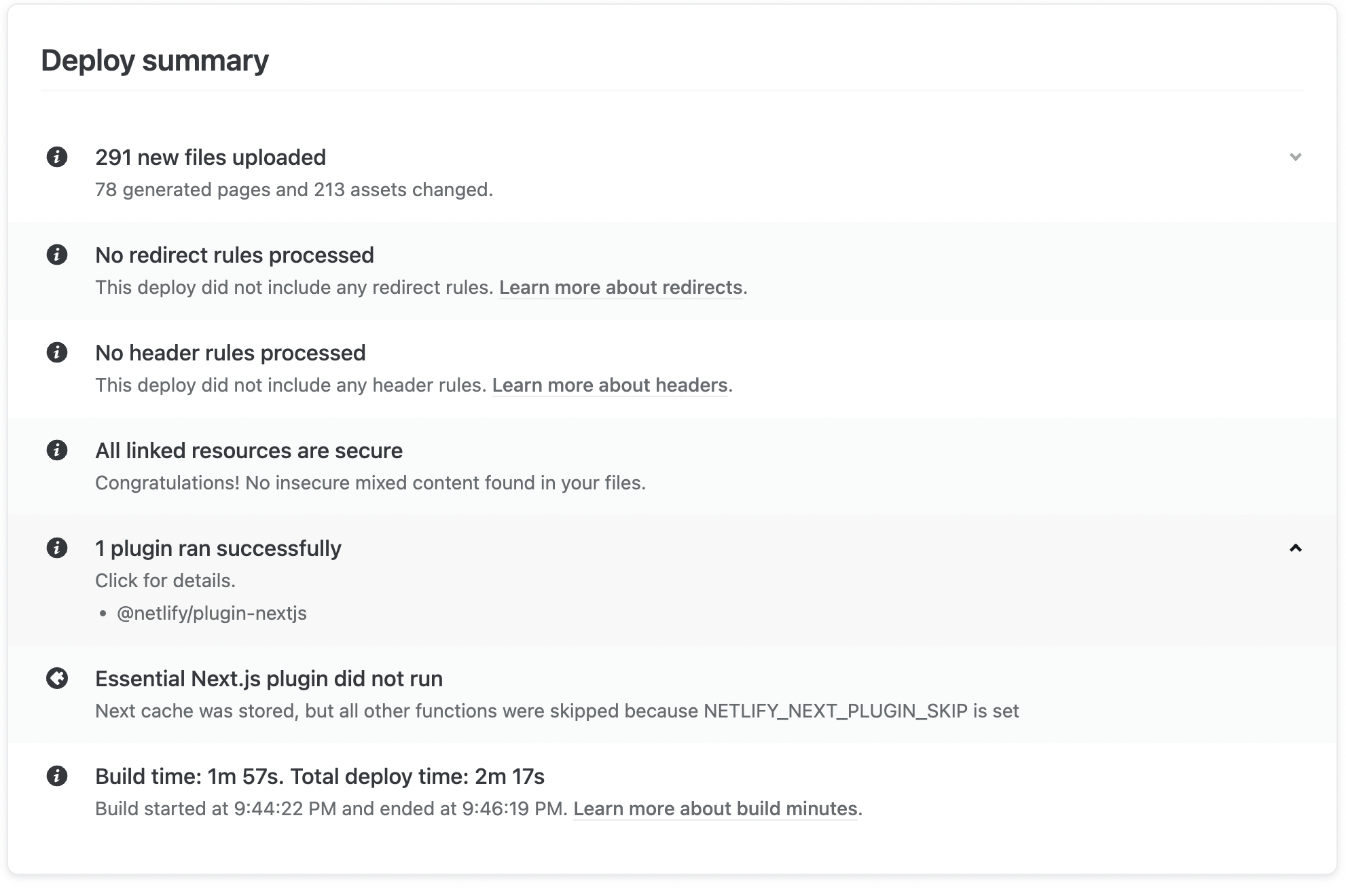
Task: Select the @netlify/plugin-nextjs list entry
Action: pyautogui.click(x=211, y=613)
